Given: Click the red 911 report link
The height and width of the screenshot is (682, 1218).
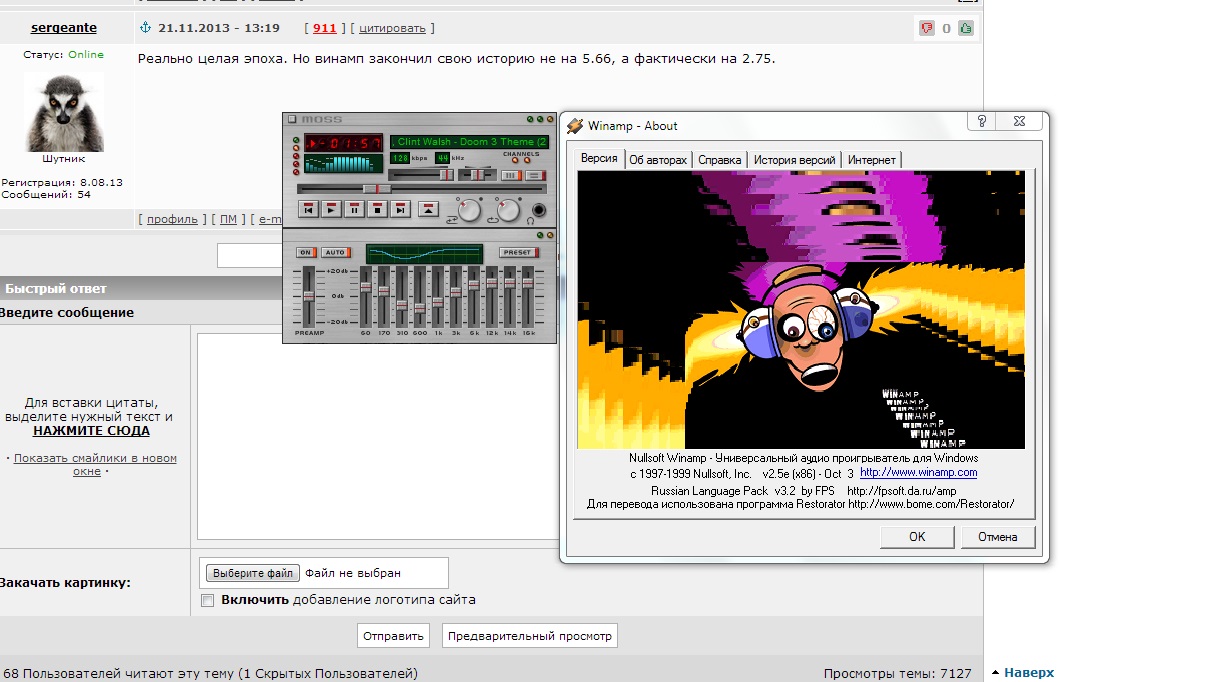Looking at the screenshot, I should tap(324, 28).
